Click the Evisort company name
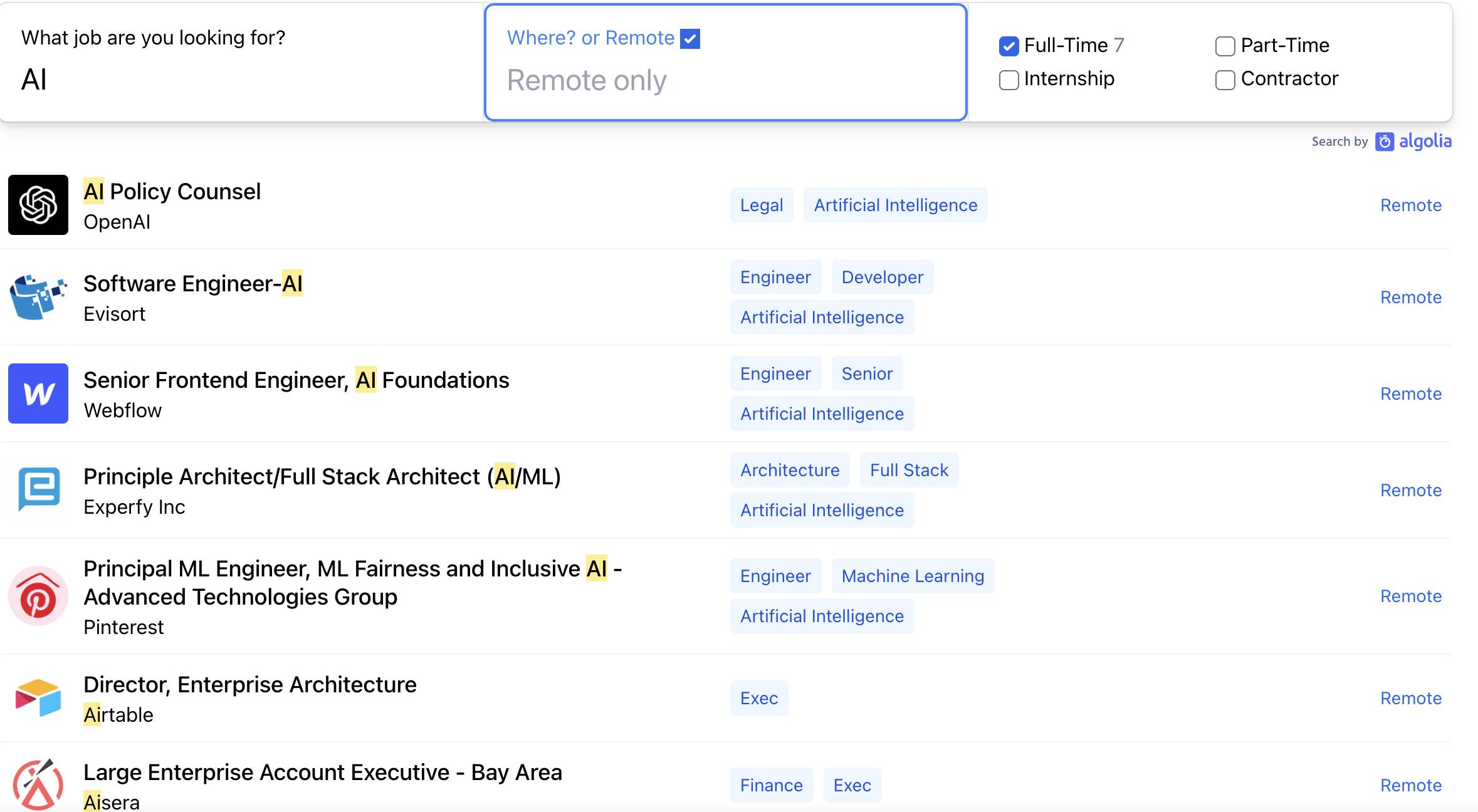 (115, 314)
